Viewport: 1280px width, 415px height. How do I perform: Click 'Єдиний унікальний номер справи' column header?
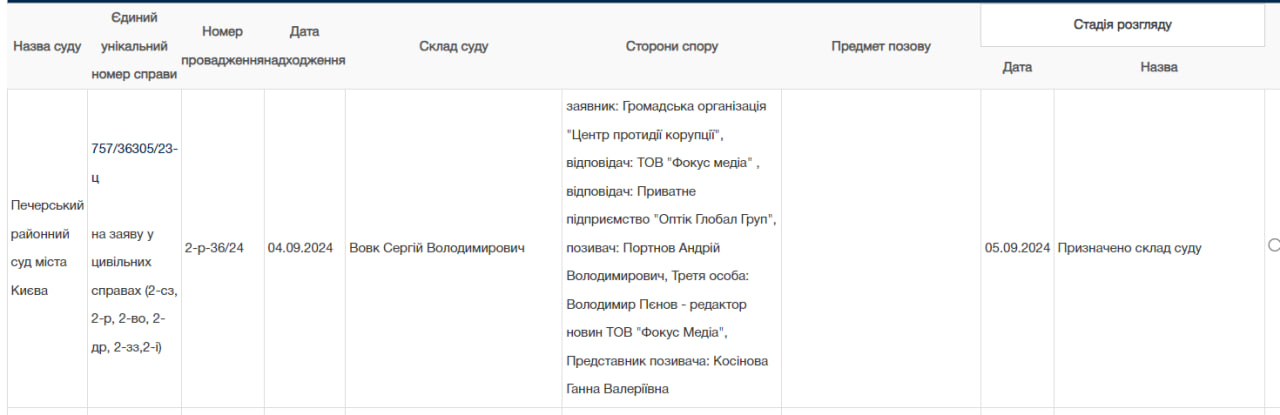(x=134, y=46)
